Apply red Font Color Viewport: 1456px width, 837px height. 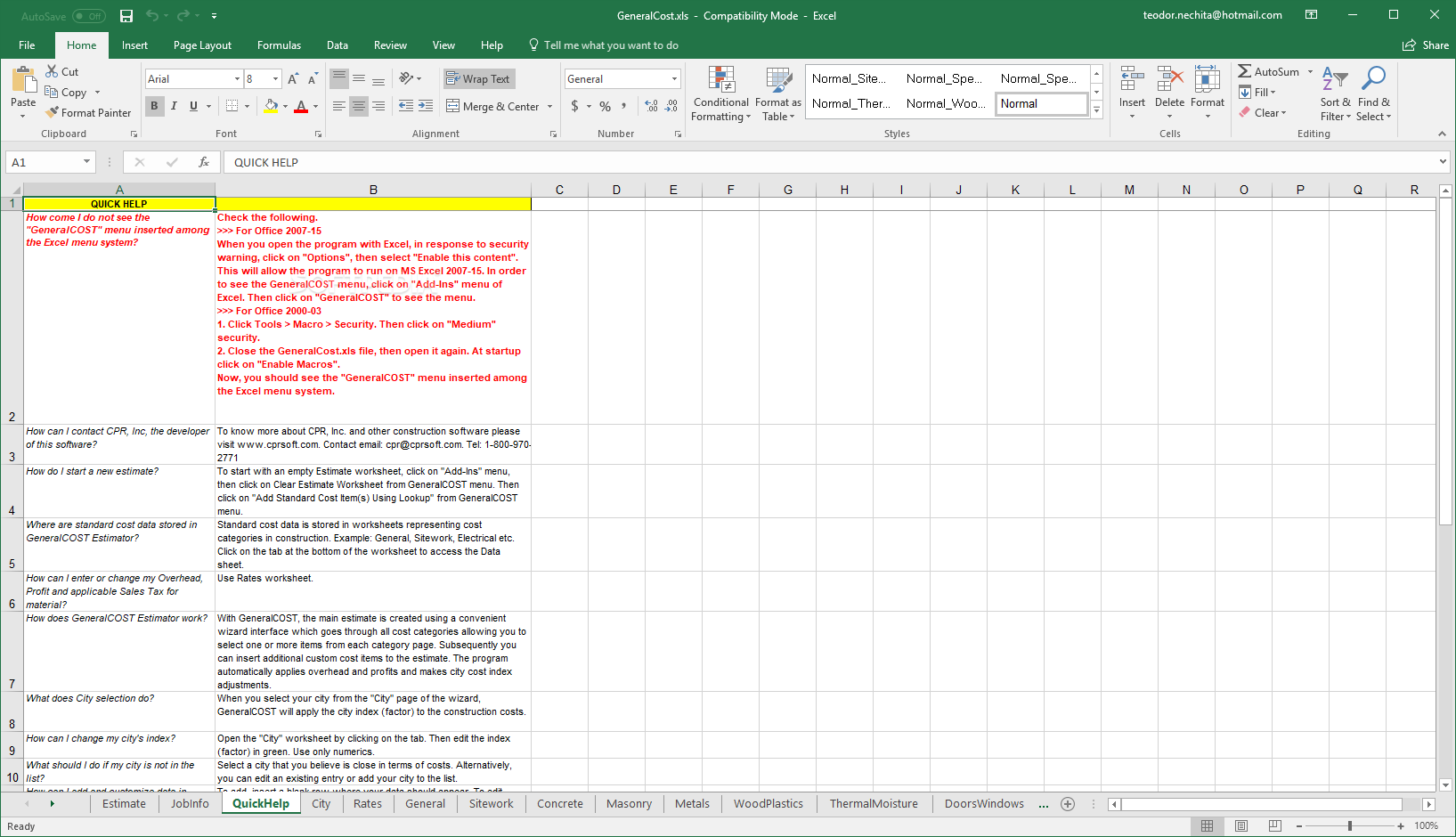coord(301,106)
